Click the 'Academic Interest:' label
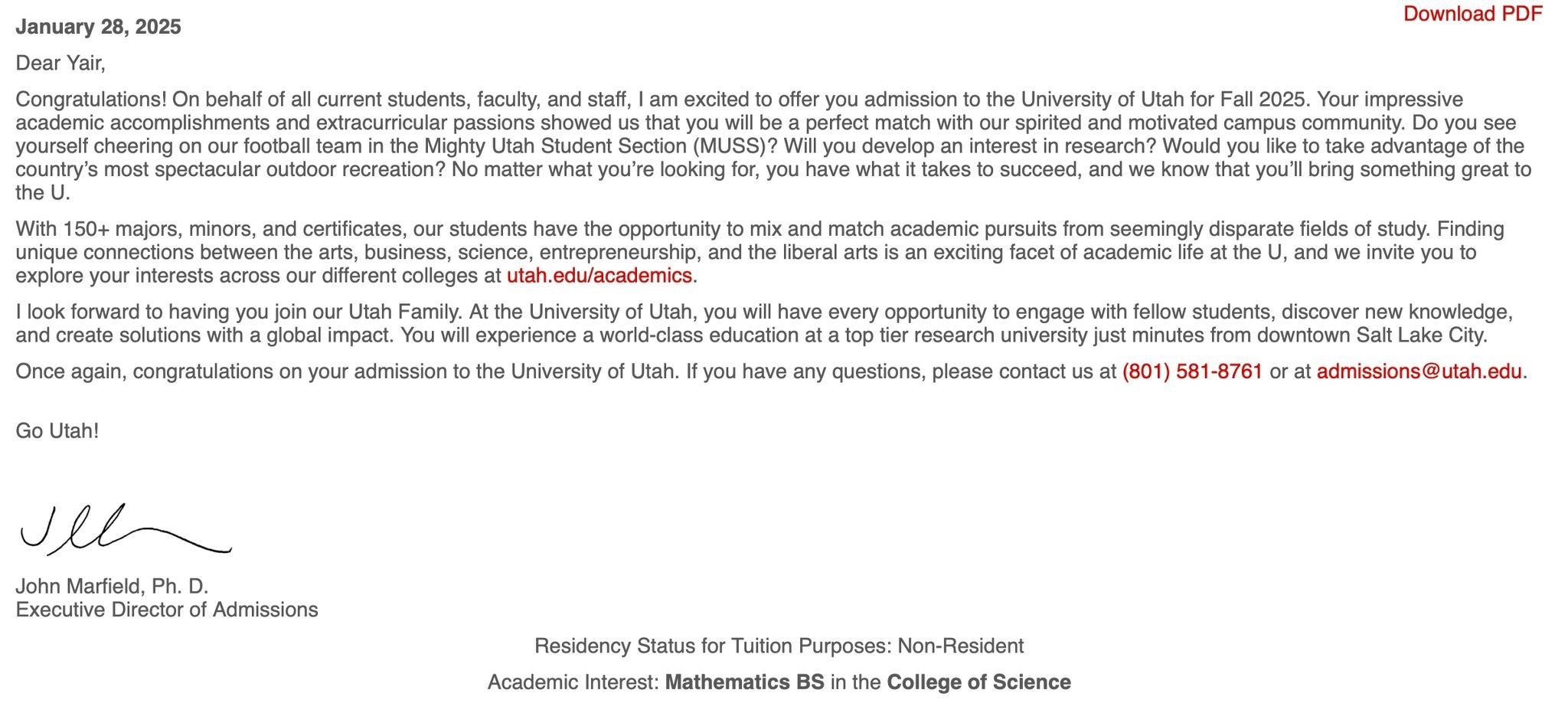Viewport: 1568px width, 703px height. coord(573,682)
